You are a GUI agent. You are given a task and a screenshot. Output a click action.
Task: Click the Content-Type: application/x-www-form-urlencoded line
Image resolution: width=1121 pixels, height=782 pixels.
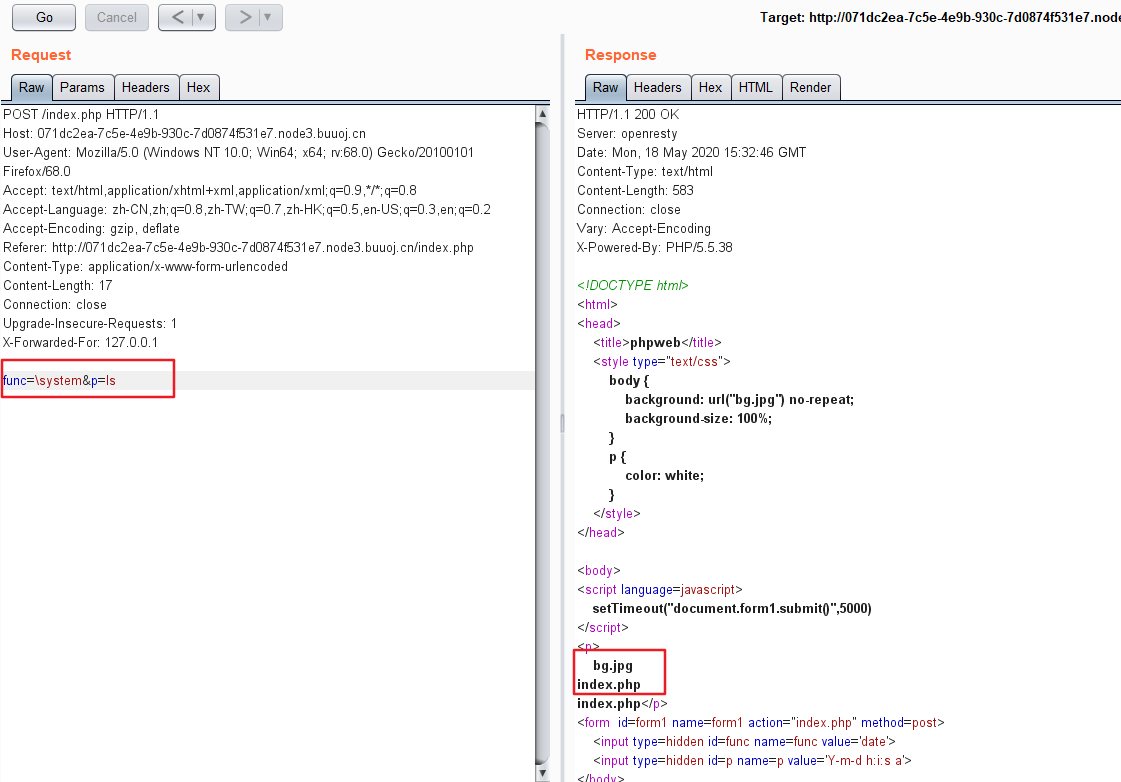pyautogui.click(x=146, y=267)
